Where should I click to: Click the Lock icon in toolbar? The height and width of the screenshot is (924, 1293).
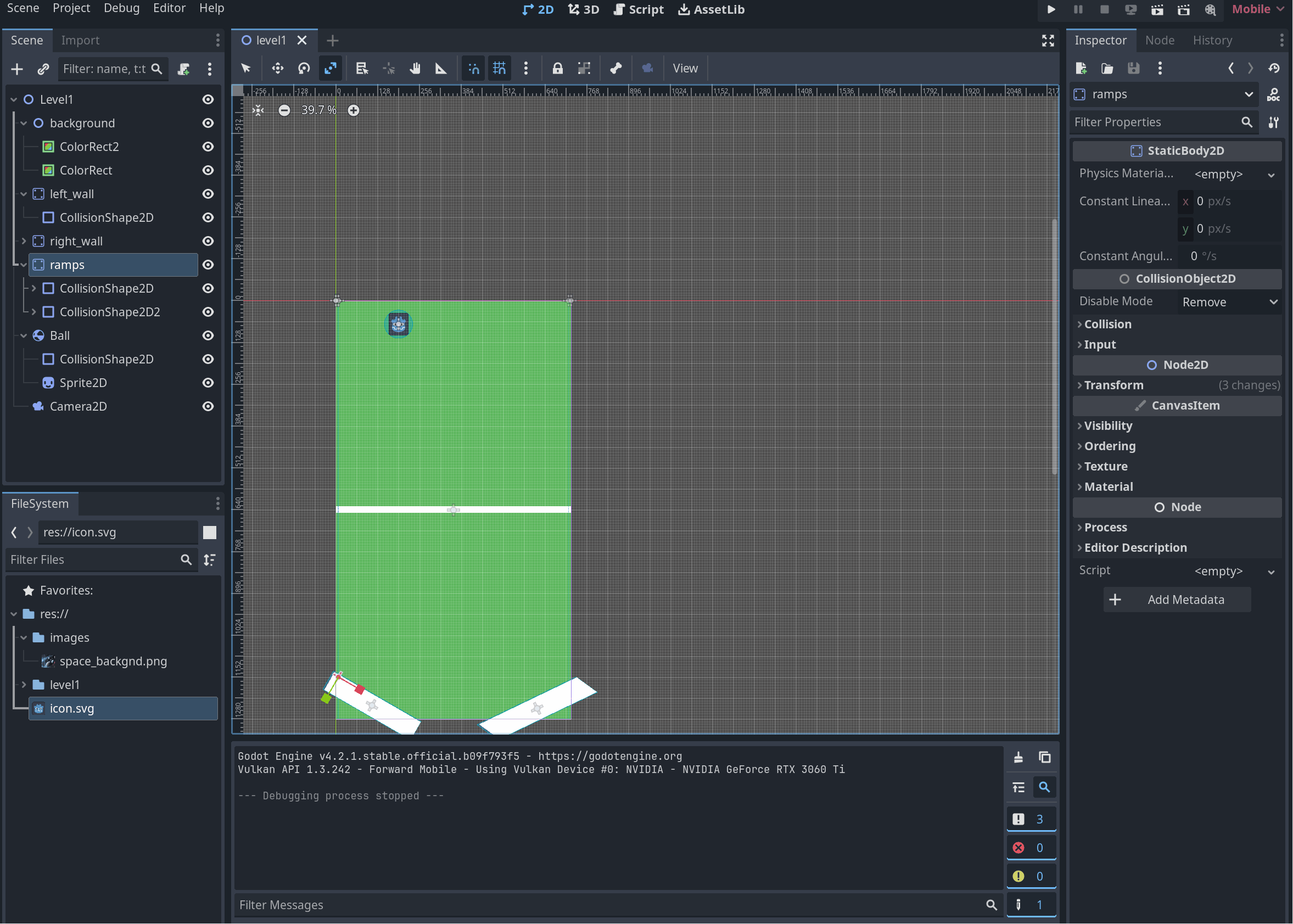click(x=557, y=68)
